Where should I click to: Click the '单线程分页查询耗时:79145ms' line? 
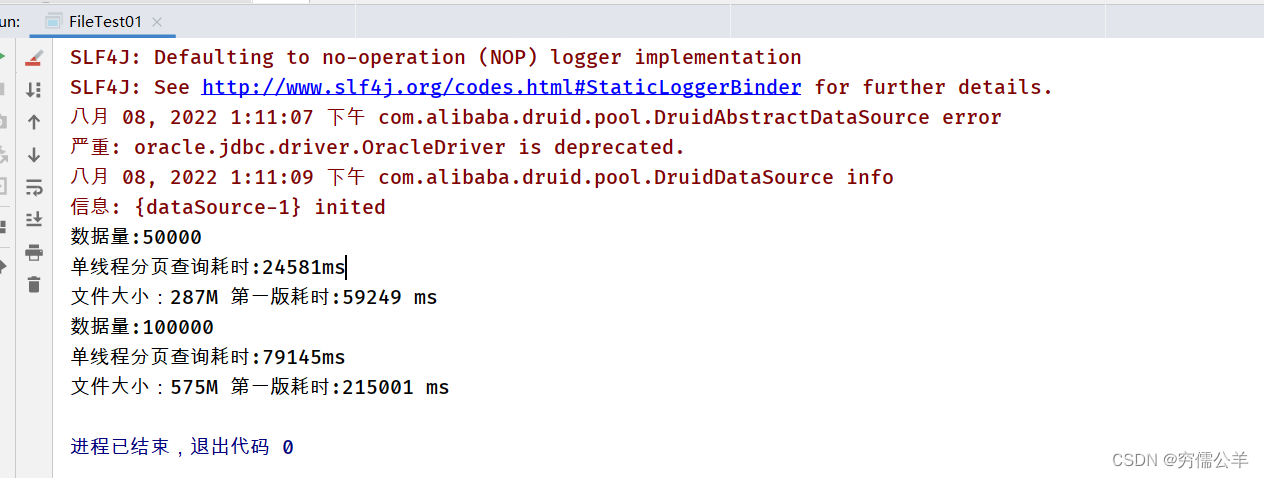pyautogui.click(x=208, y=357)
